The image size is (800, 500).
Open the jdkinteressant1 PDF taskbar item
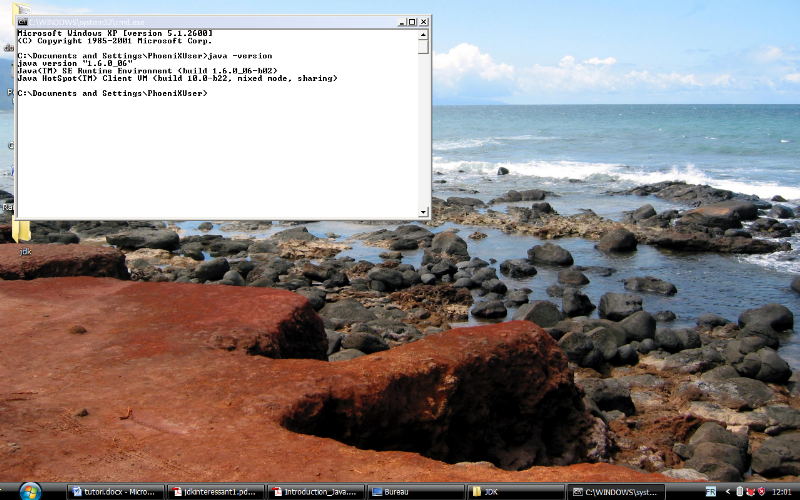(x=216, y=492)
